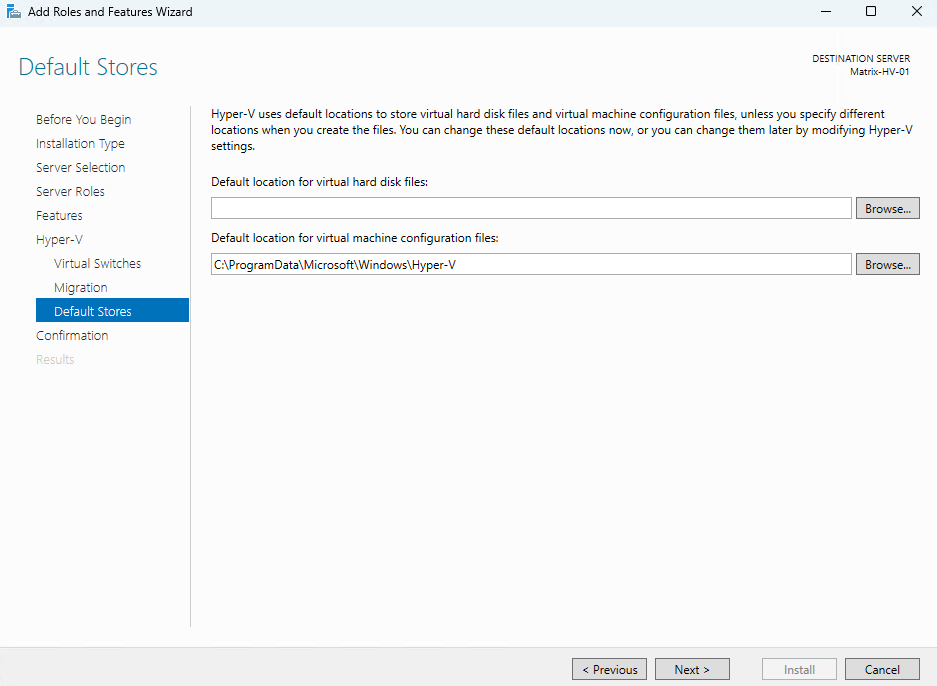Click the Default Stores page heading
Screen dimensions: 937x686
pos(88,67)
